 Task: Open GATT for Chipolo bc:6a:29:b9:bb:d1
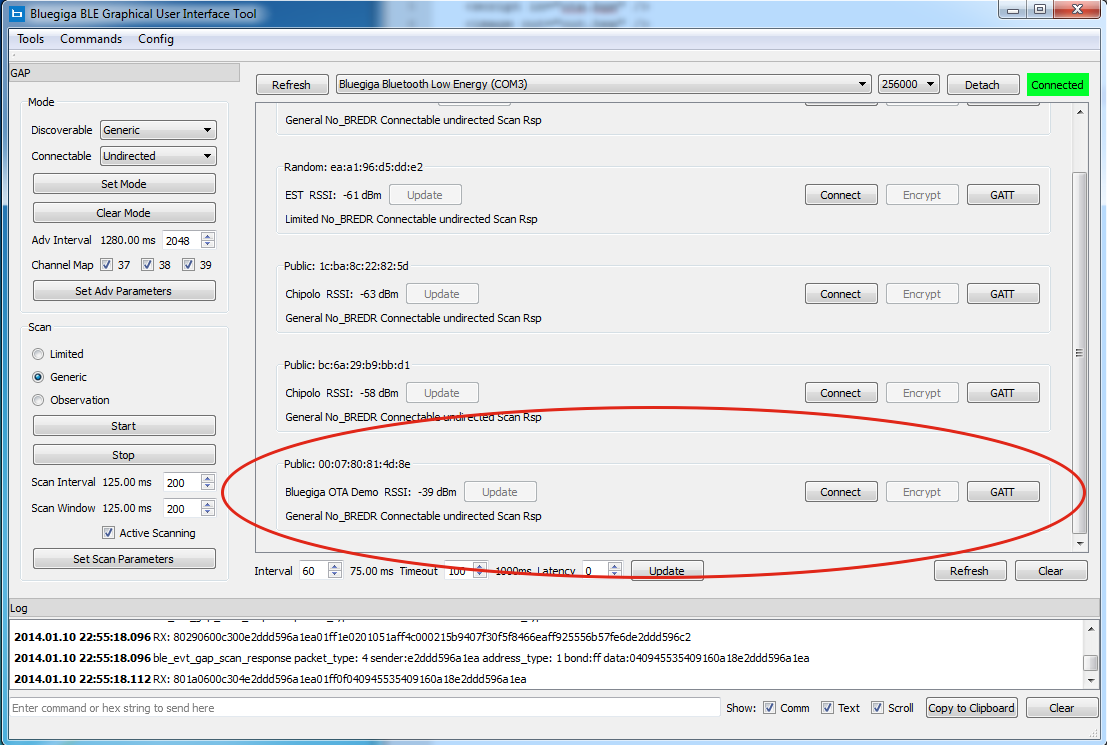[1003, 393]
